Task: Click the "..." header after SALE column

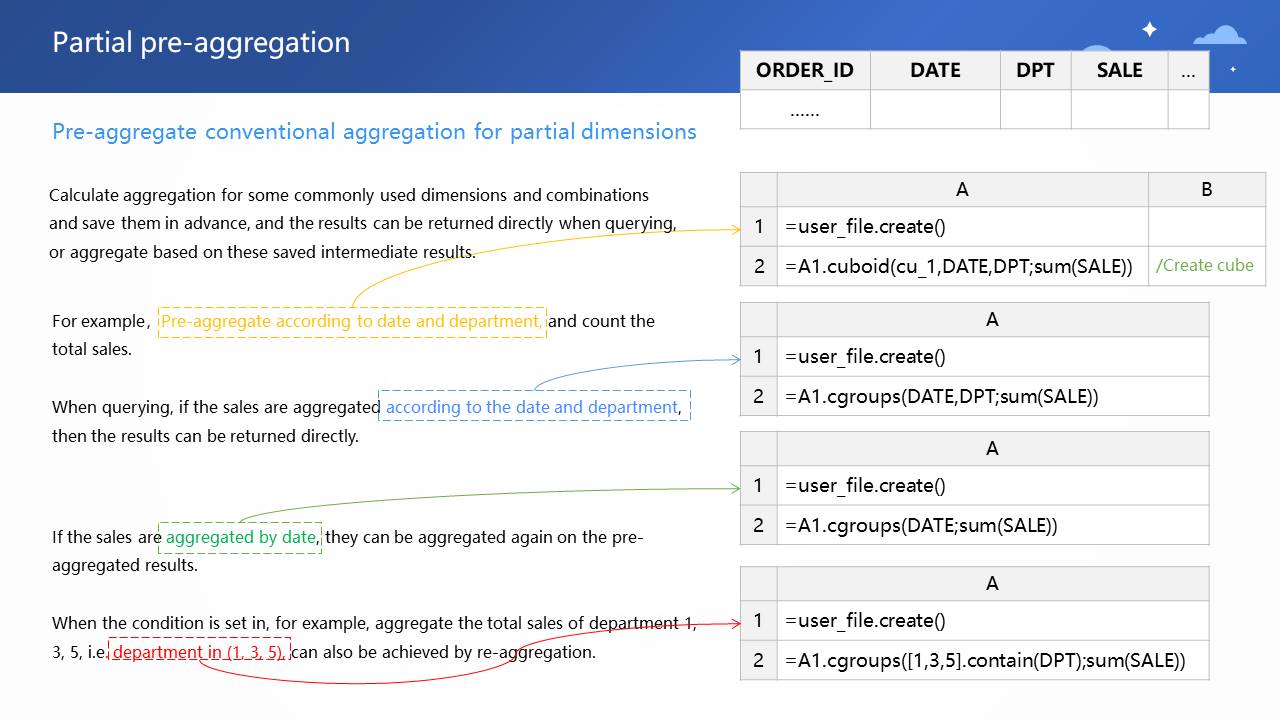Action: tap(1188, 71)
